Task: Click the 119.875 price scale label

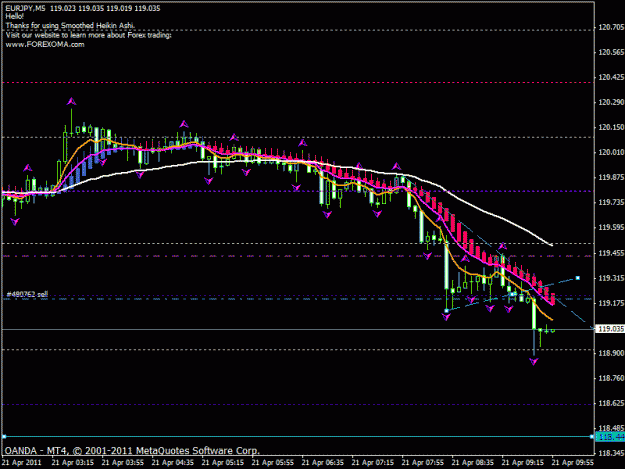Action: tap(611, 177)
